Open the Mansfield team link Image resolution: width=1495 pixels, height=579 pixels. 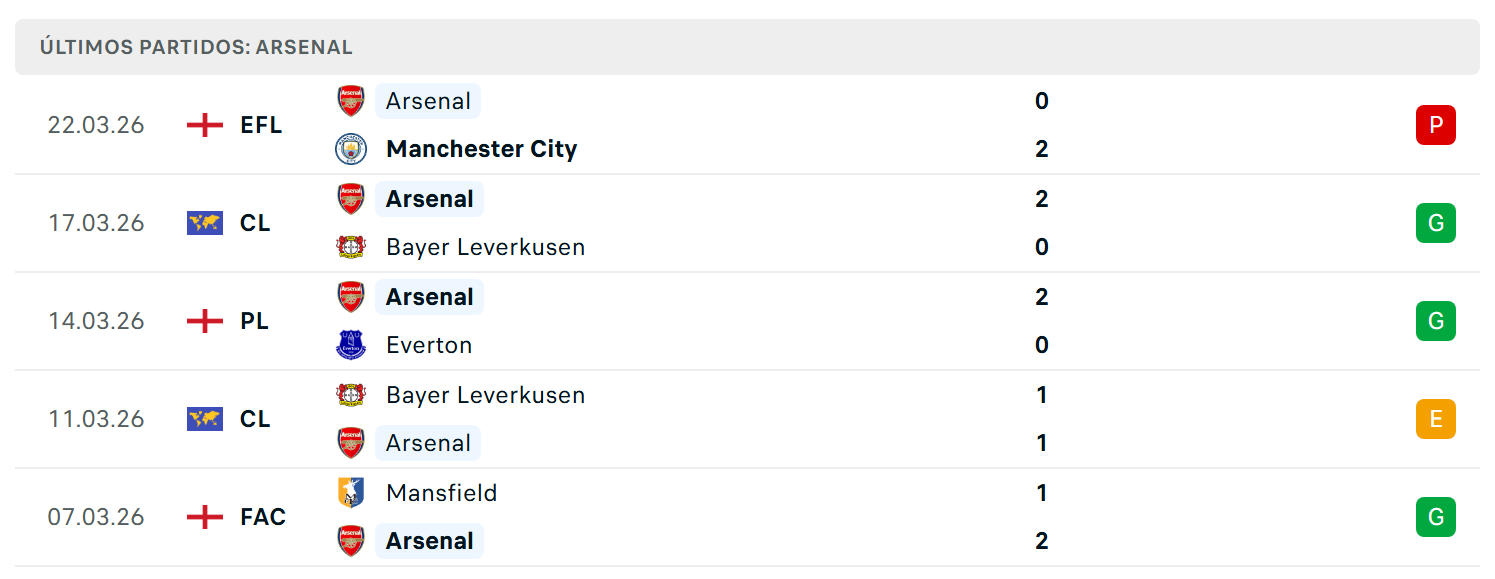click(441, 493)
